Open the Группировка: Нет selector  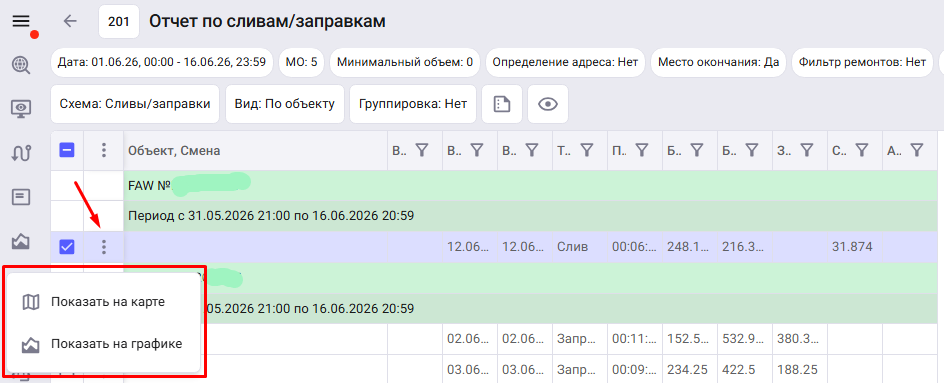tap(413, 104)
